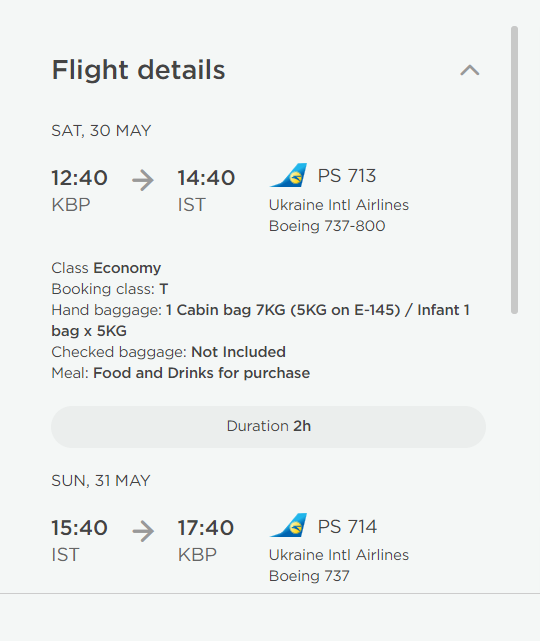Select the PS 713 flight number
Screen dimensions: 540x641
[x=347, y=176]
